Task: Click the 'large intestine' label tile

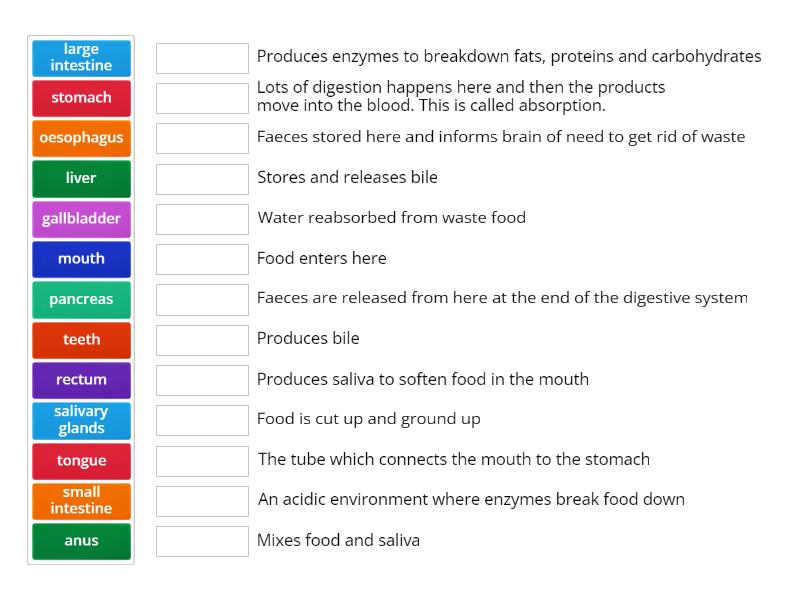Action: click(x=81, y=57)
